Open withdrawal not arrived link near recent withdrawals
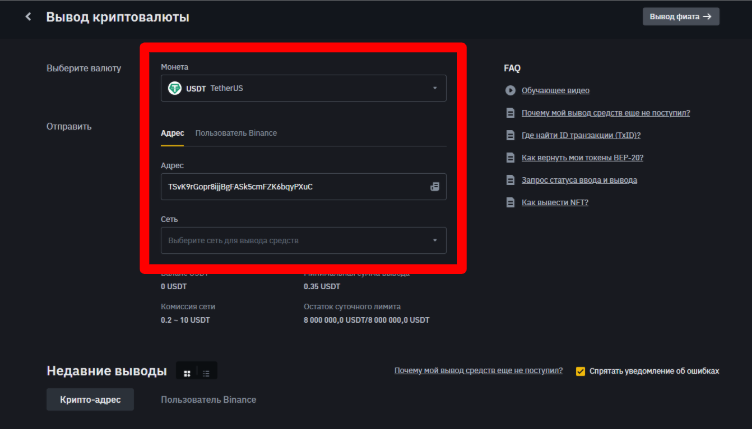752x429 pixels. click(479, 371)
